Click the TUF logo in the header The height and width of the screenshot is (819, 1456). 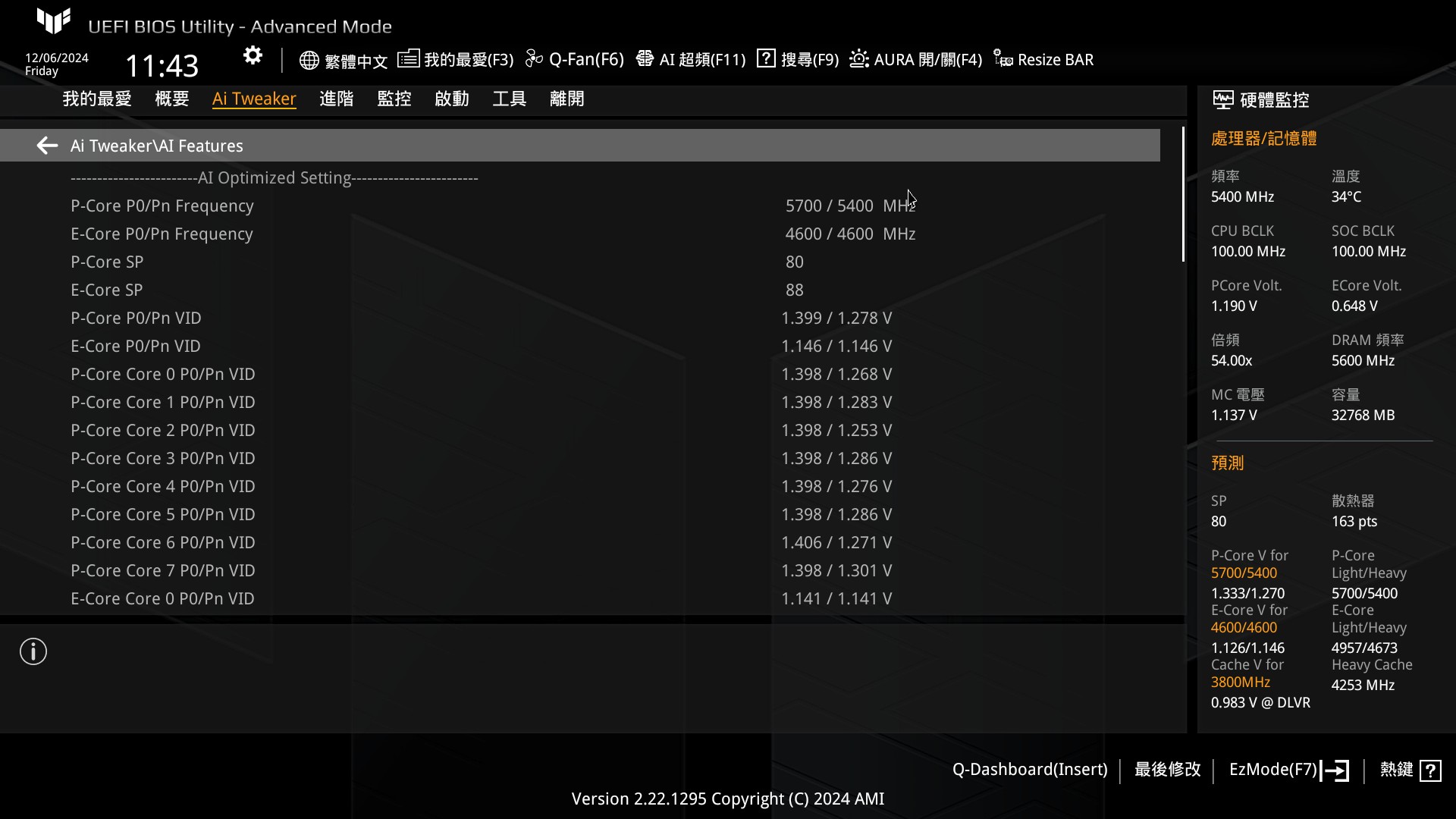[x=53, y=20]
